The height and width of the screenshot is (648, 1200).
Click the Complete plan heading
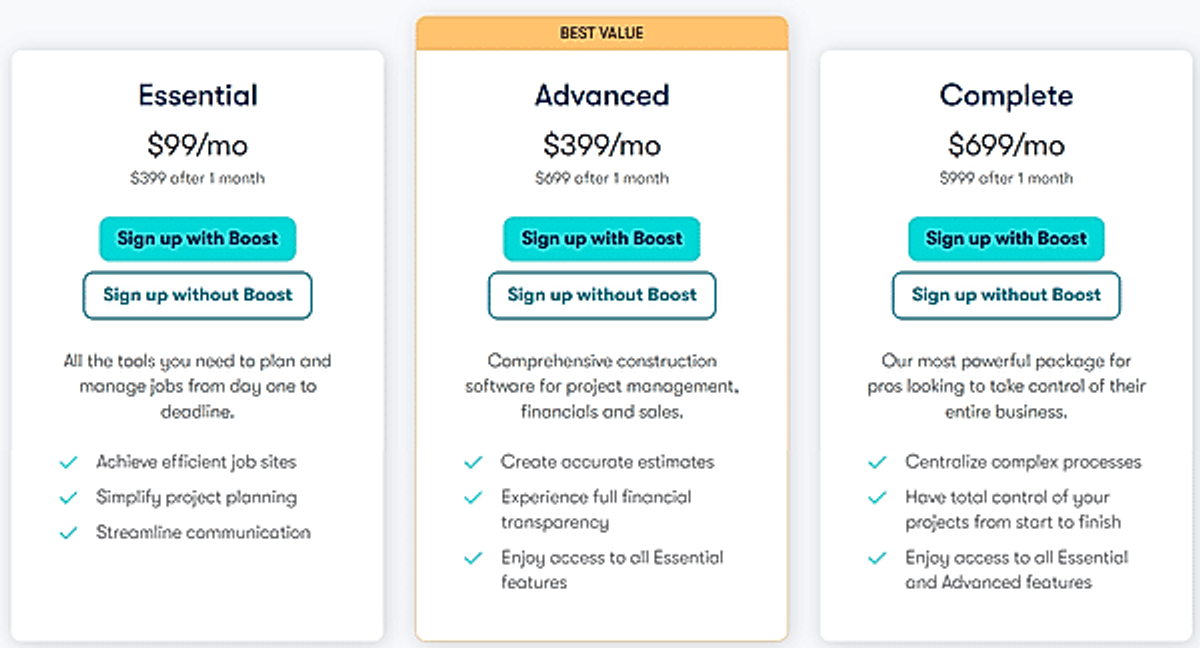click(x=1006, y=95)
